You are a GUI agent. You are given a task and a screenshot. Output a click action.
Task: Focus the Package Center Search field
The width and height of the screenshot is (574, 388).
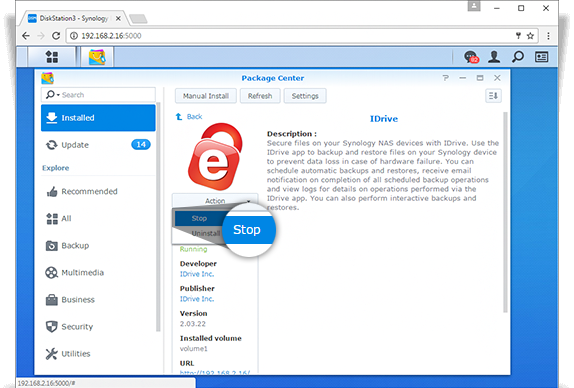point(98,95)
